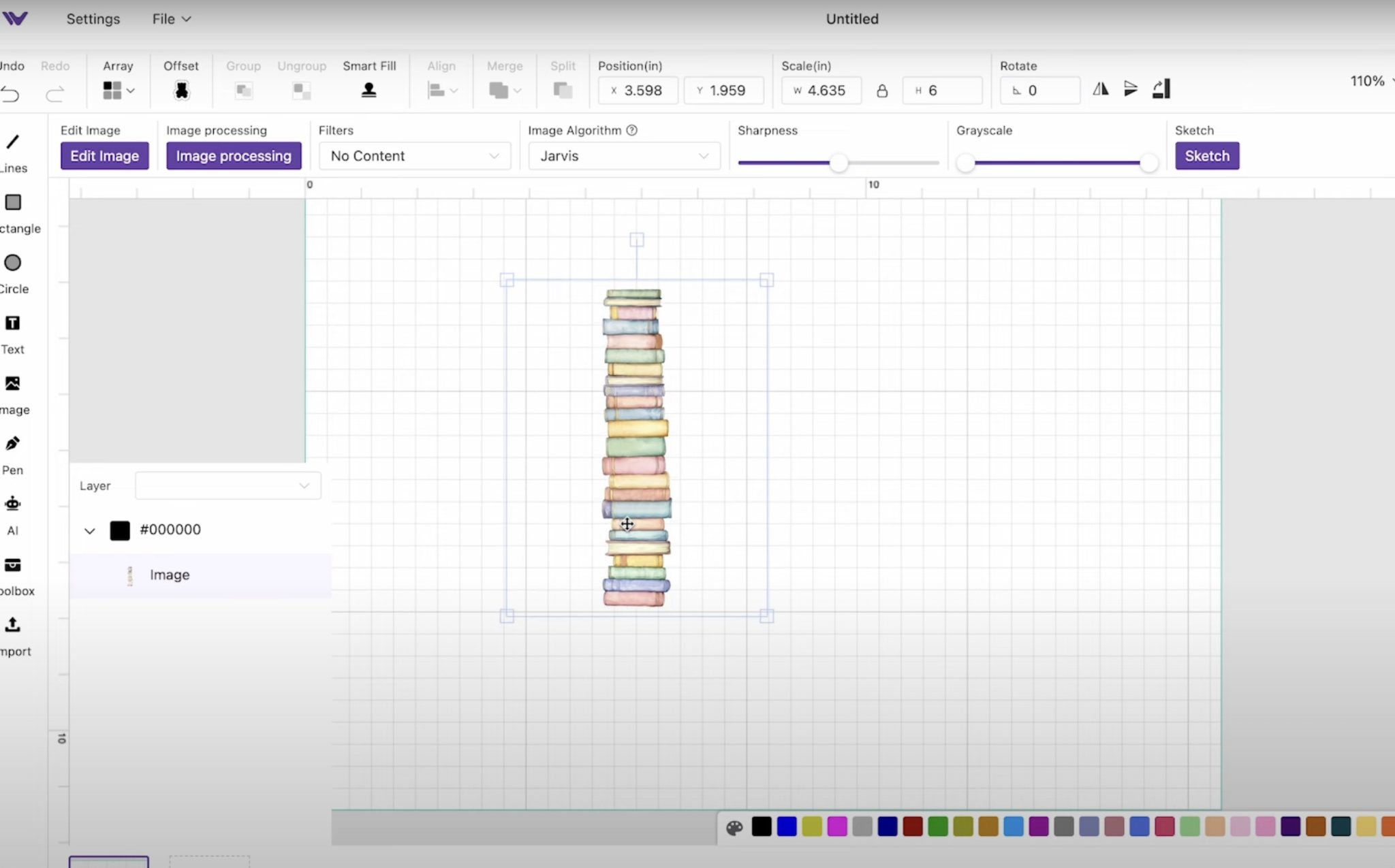
Task: Activate Smart Fill
Action: 369,90
